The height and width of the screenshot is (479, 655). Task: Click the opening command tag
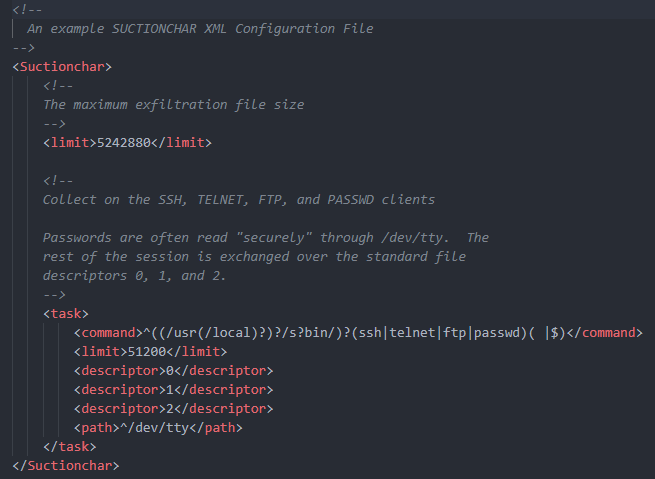pyautogui.click(x=108, y=333)
